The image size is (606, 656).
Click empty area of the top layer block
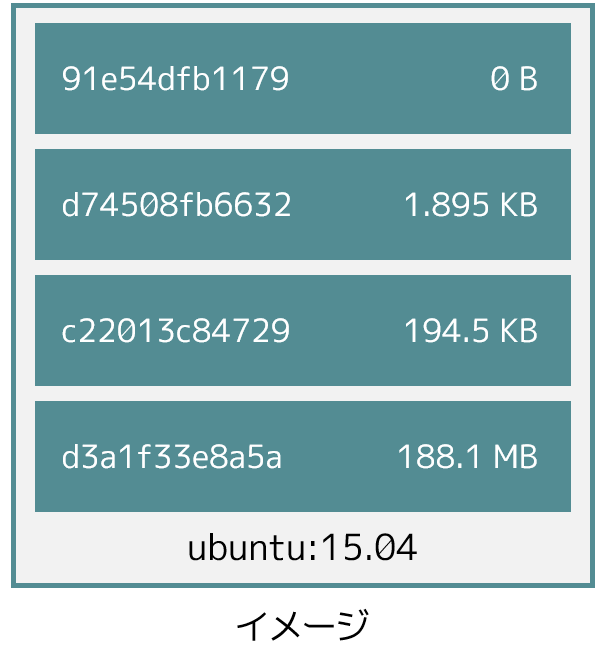(x=389, y=79)
